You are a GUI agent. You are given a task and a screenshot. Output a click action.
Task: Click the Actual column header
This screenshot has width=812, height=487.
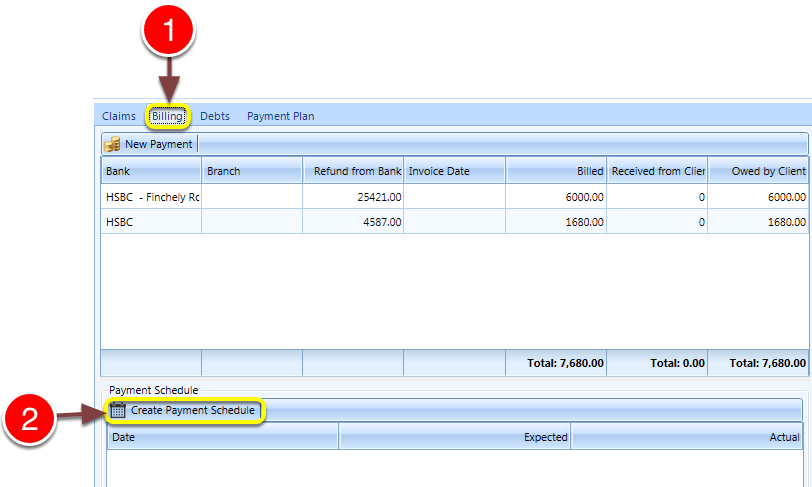pyautogui.click(x=687, y=437)
